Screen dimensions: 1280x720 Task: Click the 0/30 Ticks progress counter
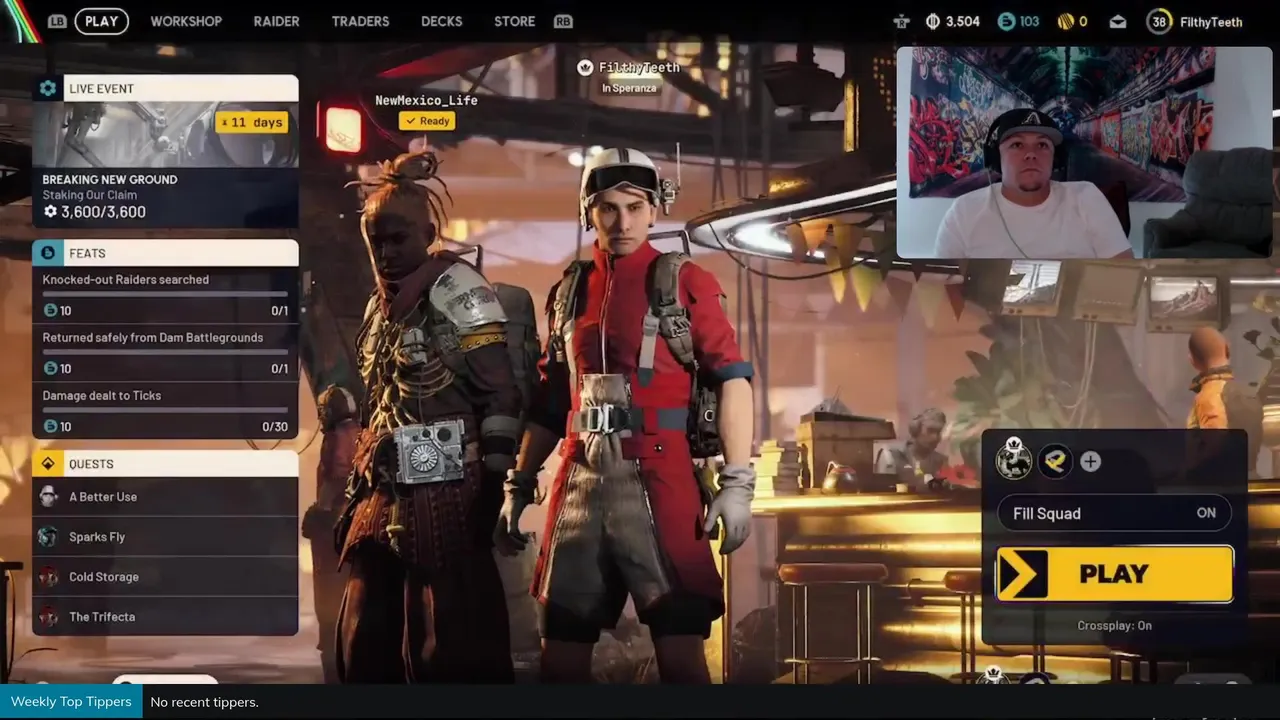click(x=275, y=427)
